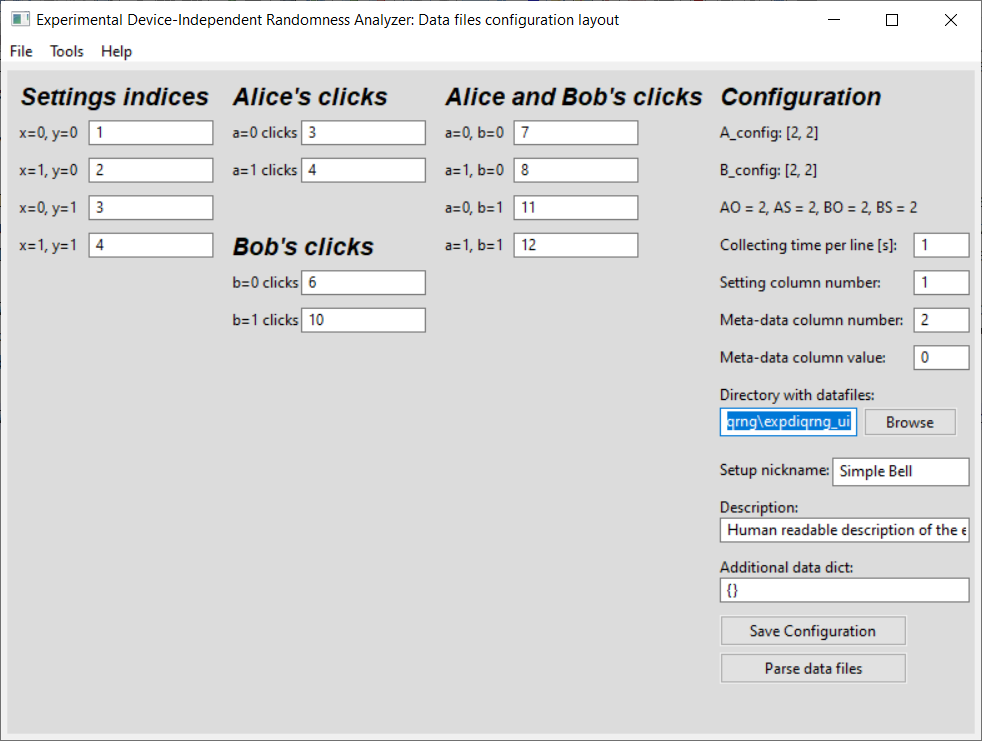Click the 'Alice and Bob's clicks' heading
The image size is (982, 741).
tap(574, 97)
